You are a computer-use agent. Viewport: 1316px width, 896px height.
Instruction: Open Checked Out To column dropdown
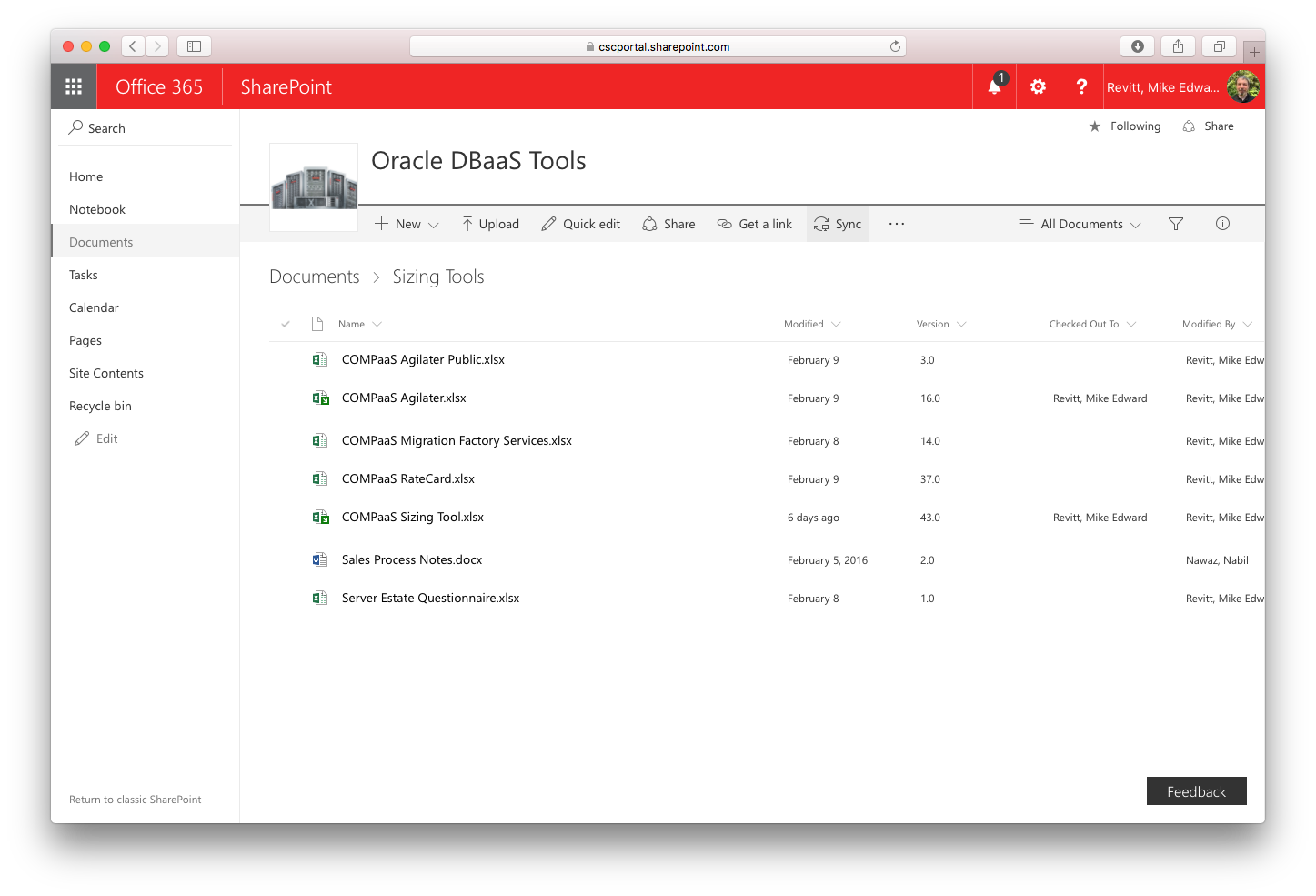click(x=1131, y=324)
